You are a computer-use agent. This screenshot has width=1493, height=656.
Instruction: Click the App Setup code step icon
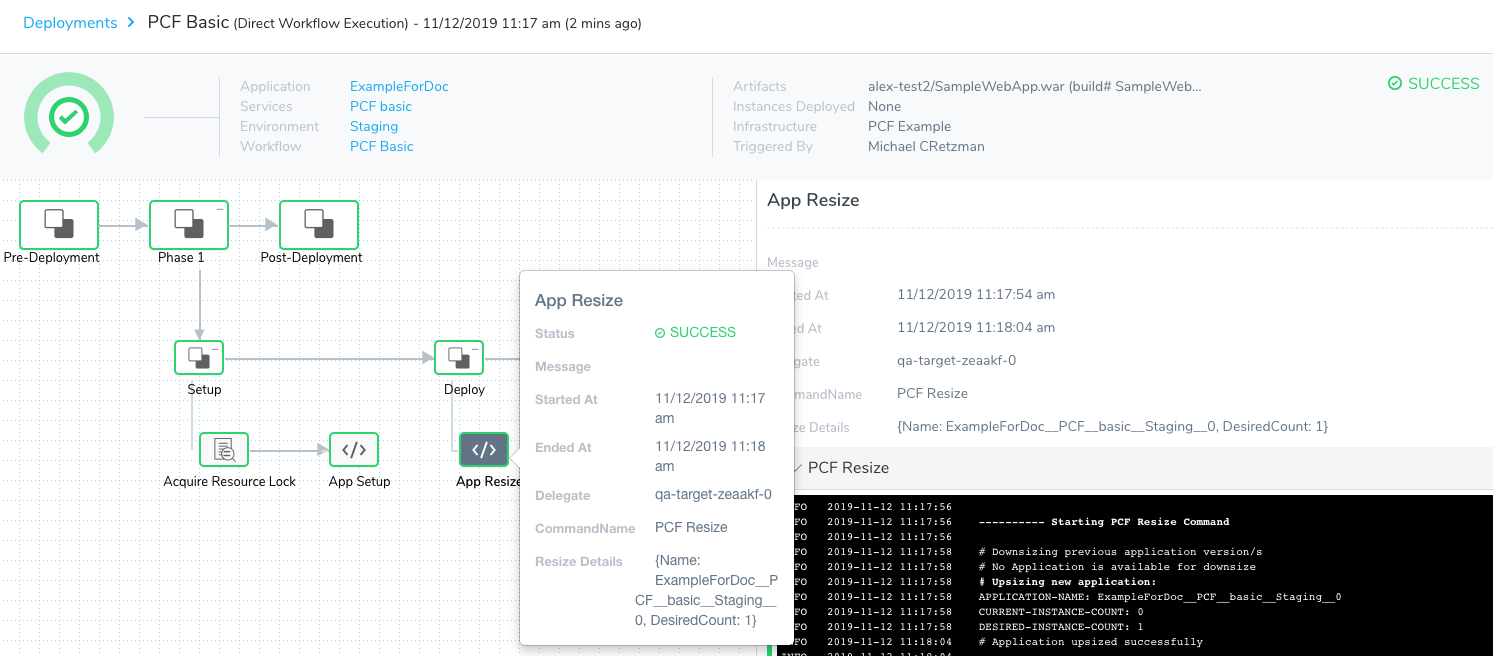point(354,450)
